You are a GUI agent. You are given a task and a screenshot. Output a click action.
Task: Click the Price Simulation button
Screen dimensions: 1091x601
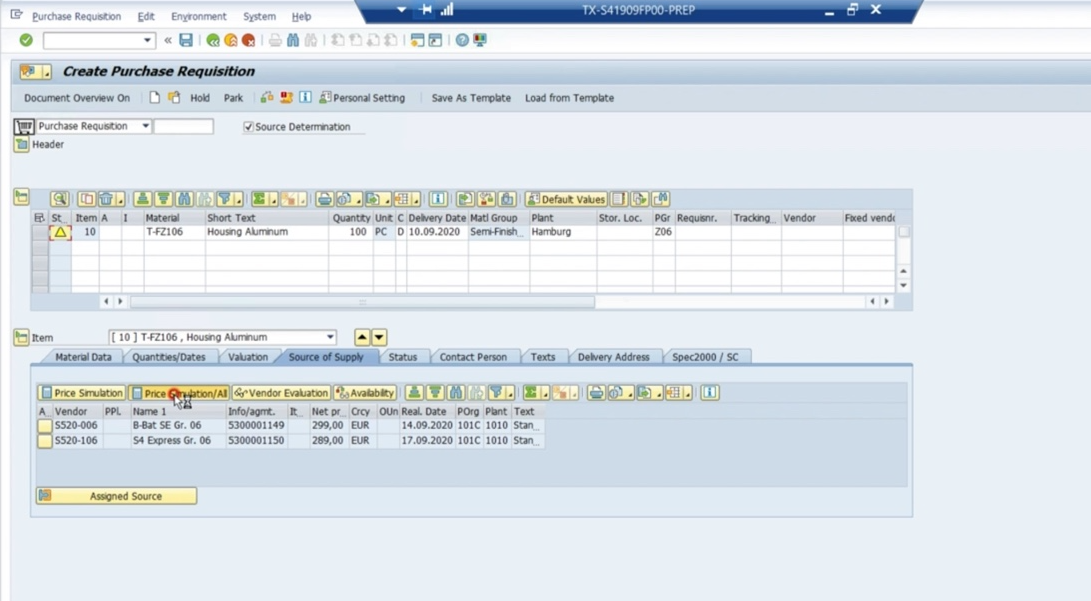pyautogui.click(x=81, y=393)
